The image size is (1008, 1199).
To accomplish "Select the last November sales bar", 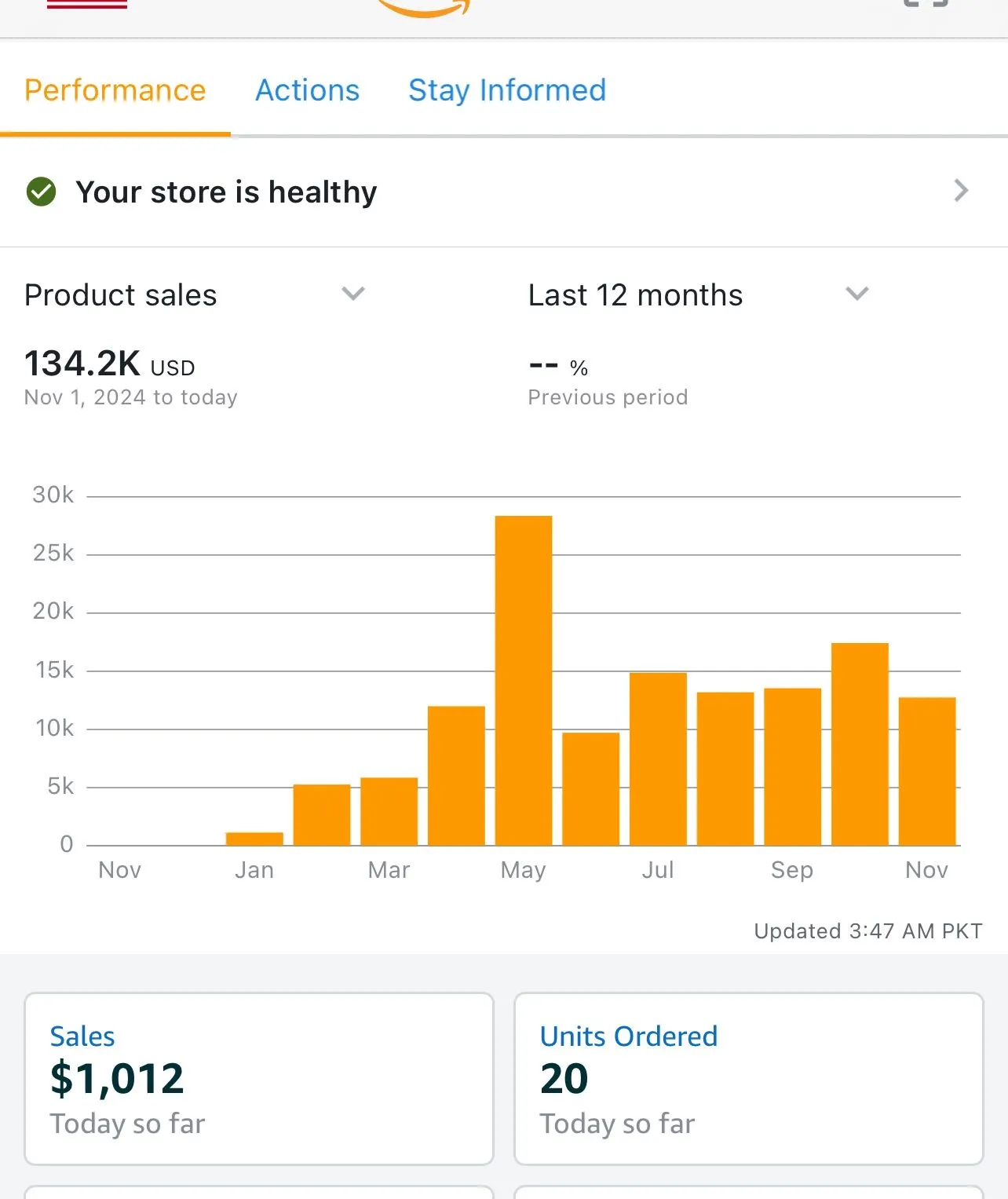I will (927, 771).
